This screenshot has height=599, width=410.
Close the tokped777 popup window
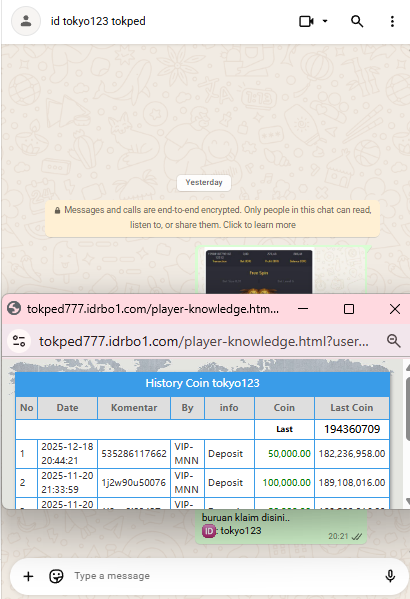(x=395, y=309)
